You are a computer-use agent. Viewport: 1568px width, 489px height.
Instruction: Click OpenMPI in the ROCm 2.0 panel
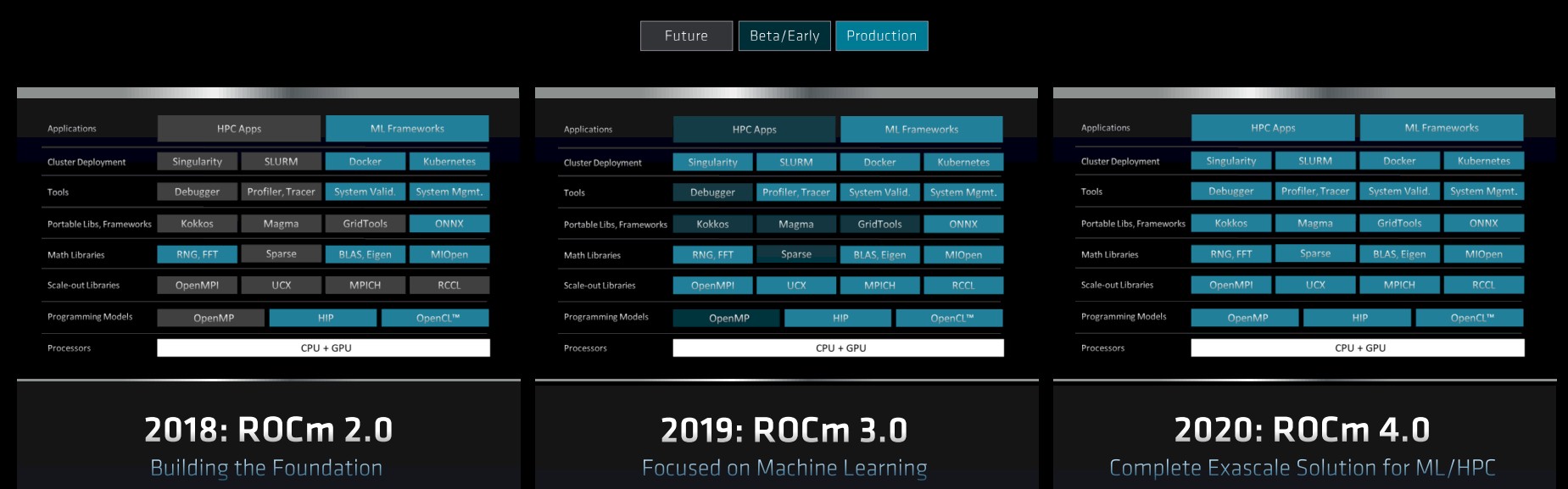click(197, 286)
